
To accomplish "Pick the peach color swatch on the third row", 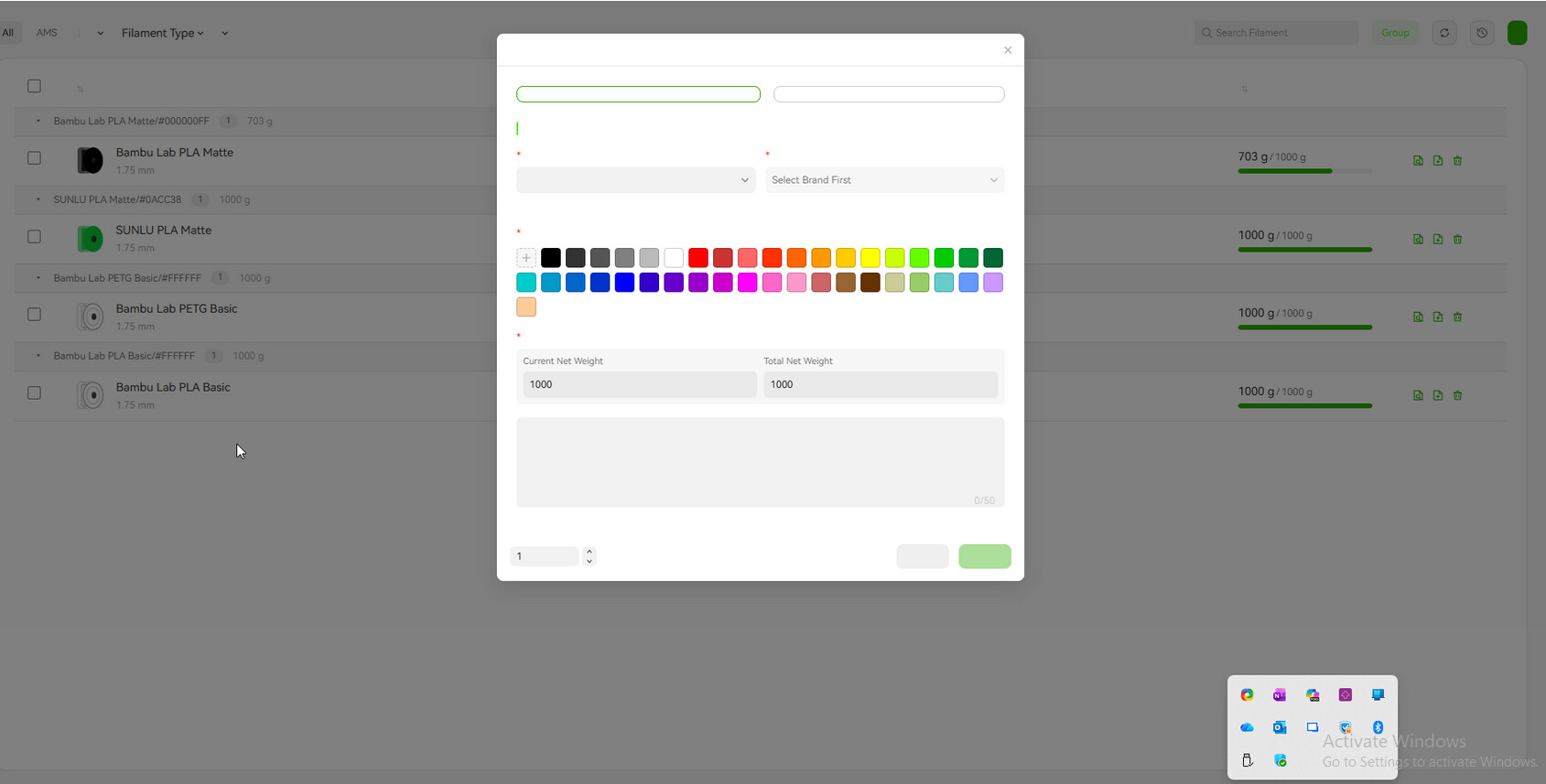I will pyautogui.click(x=526, y=307).
